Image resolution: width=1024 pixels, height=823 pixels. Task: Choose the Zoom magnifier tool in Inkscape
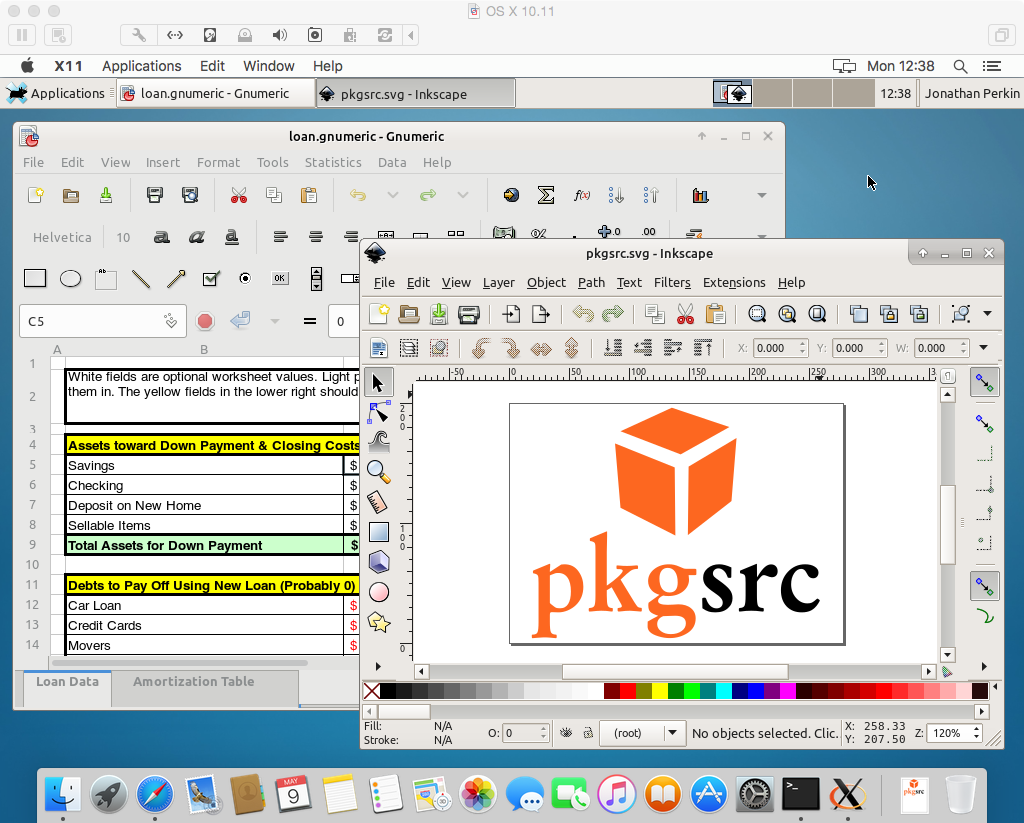(x=378, y=469)
